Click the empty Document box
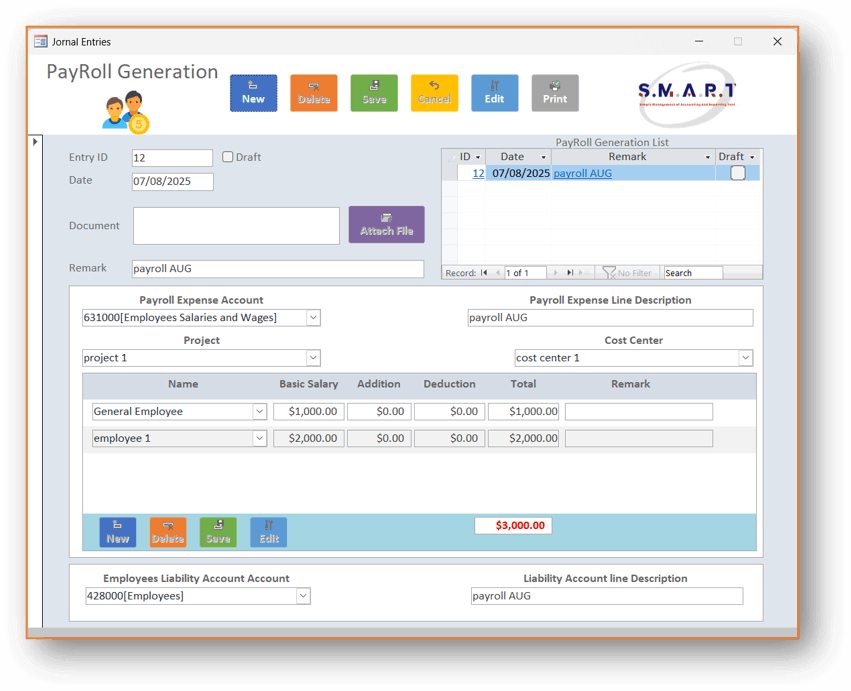The height and width of the screenshot is (691, 851). tap(236, 225)
